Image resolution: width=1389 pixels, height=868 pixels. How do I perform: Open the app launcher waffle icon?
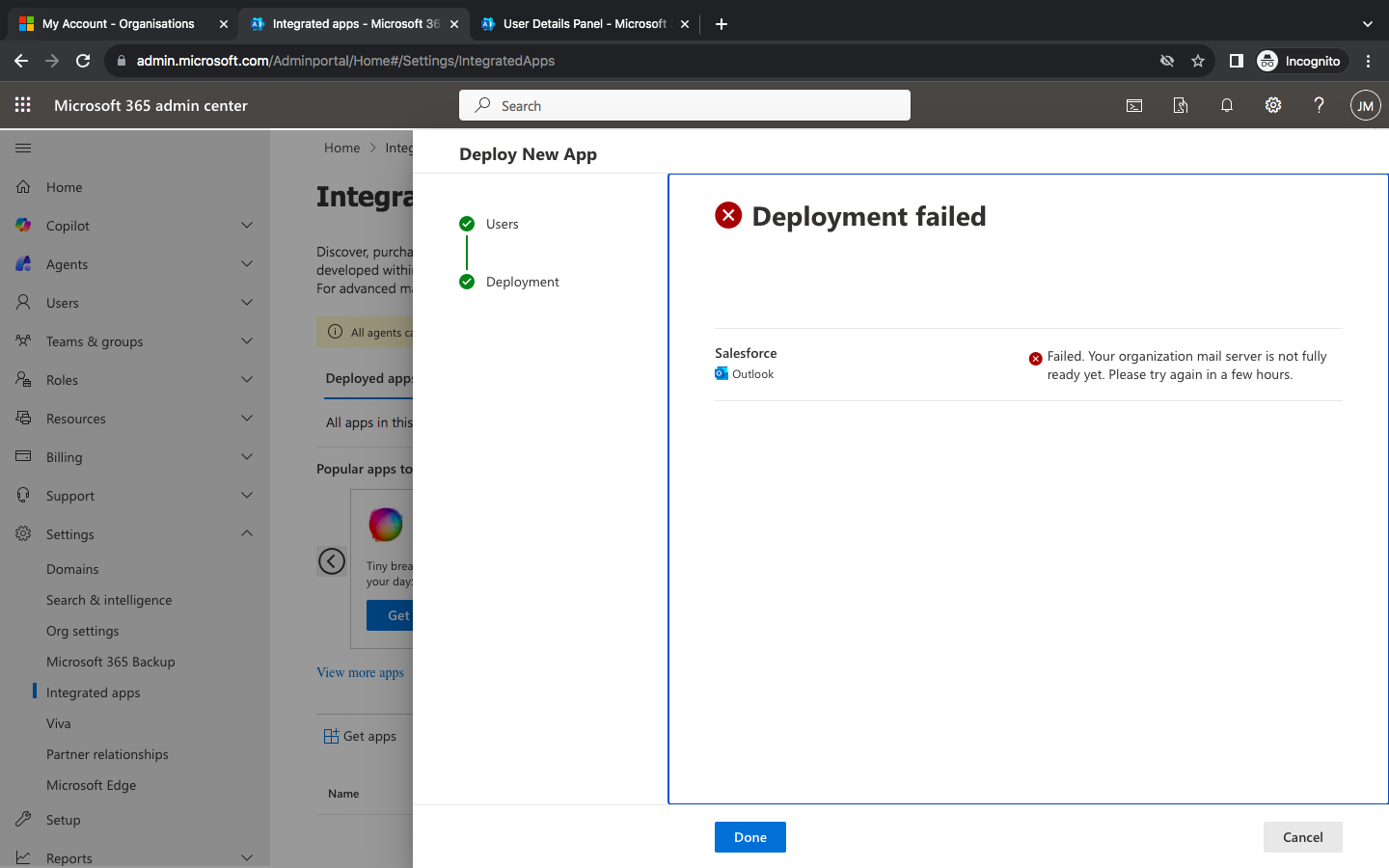click(x=23, y=105)
